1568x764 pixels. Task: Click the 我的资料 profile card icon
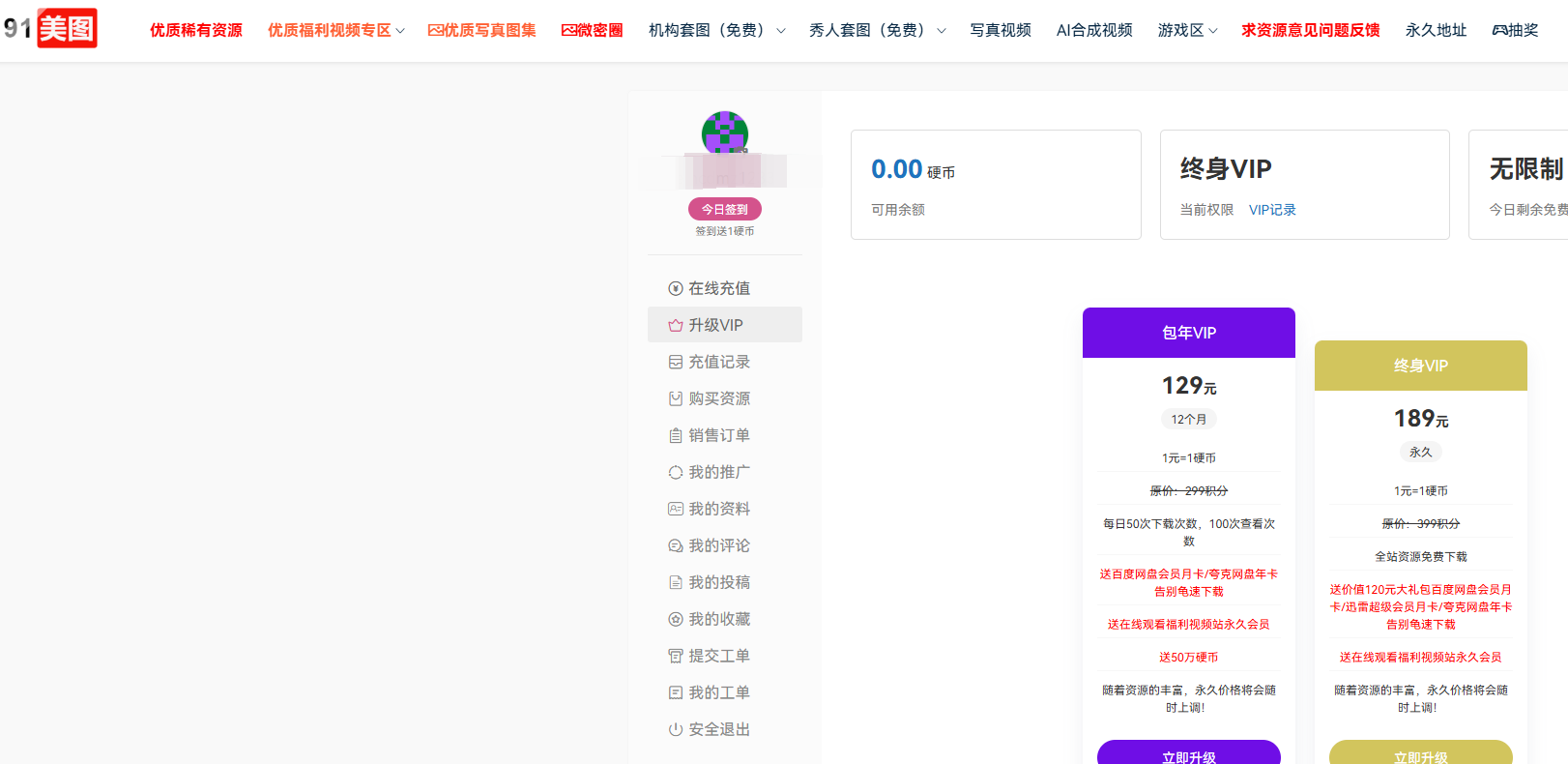[x=676, y=509]
